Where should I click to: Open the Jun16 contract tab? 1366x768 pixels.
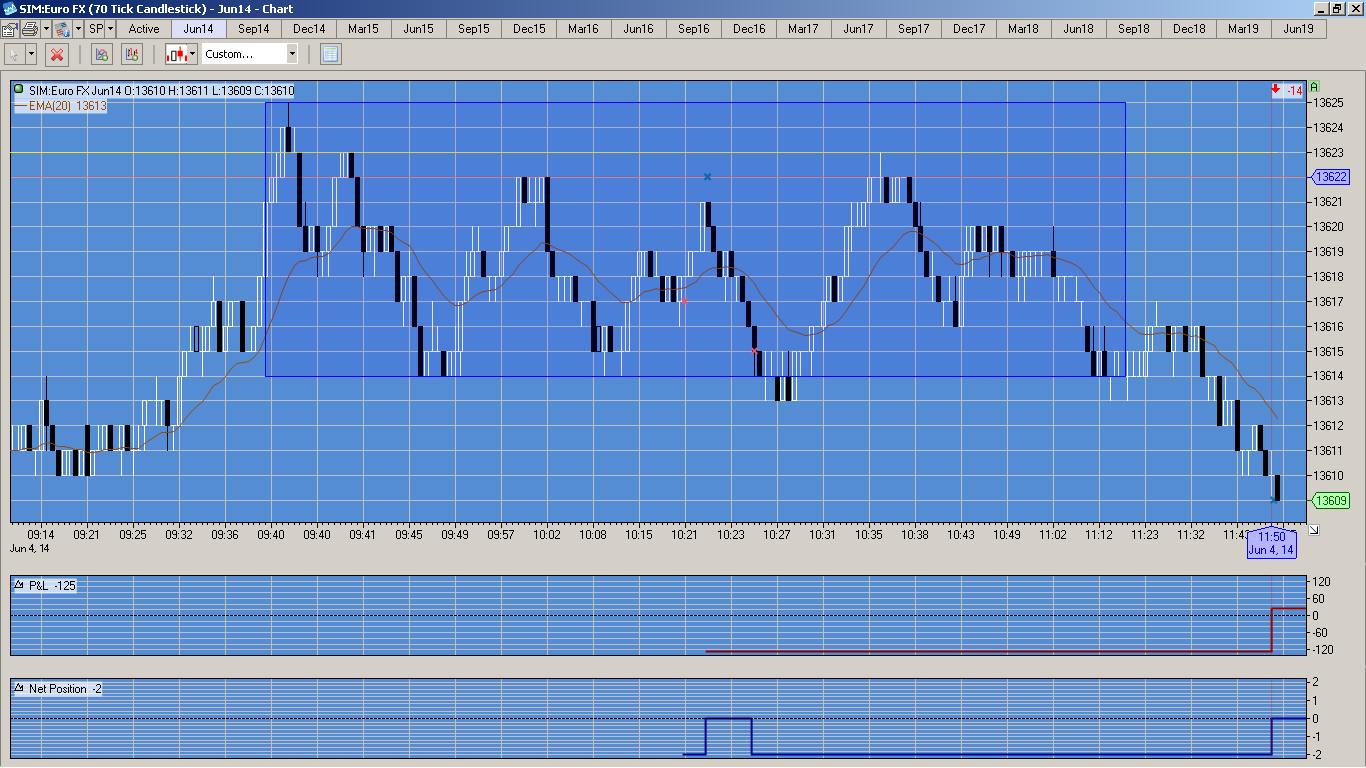[x=639, y=29]
